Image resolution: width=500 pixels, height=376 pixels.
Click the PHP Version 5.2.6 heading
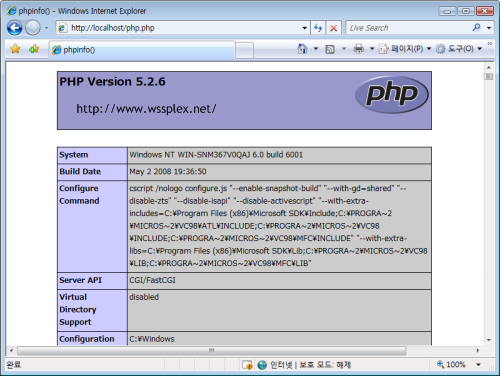coord(112,82)
